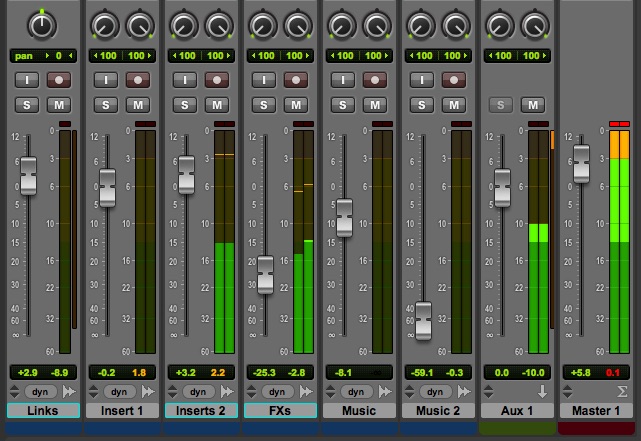Click left pan knob on Music track
Screen dimensions: 641x441
point(342,25)
